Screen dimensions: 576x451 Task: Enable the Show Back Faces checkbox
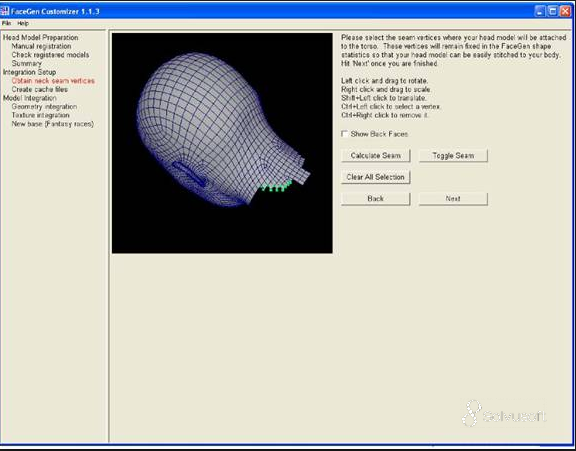point(345,134)
